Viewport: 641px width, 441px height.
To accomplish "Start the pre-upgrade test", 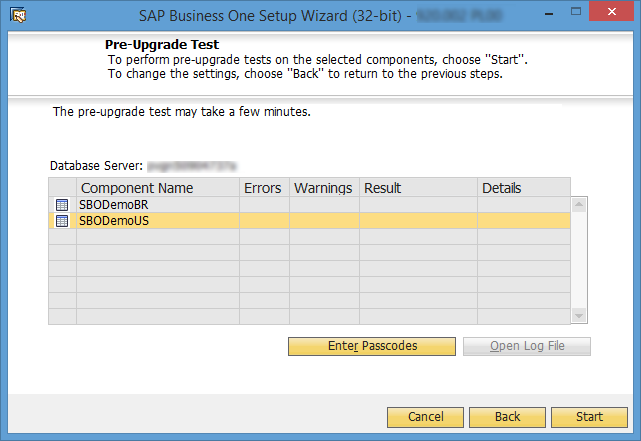I will 589,417.
